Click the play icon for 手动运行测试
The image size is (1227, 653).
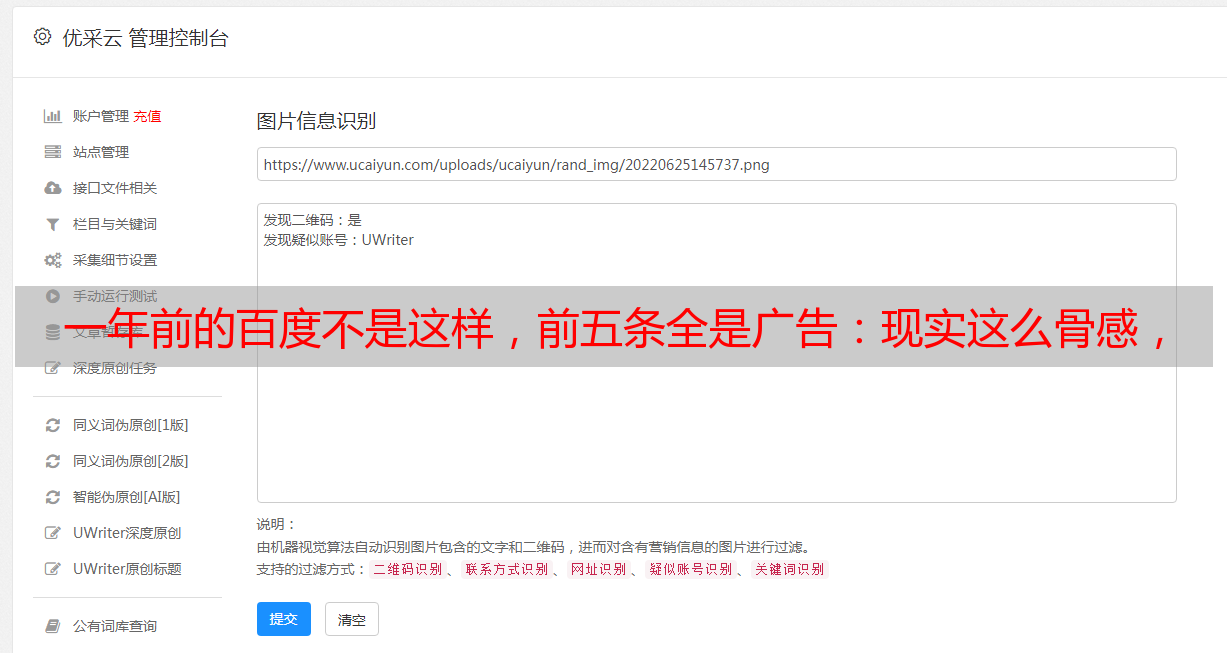tap(53, 296)
